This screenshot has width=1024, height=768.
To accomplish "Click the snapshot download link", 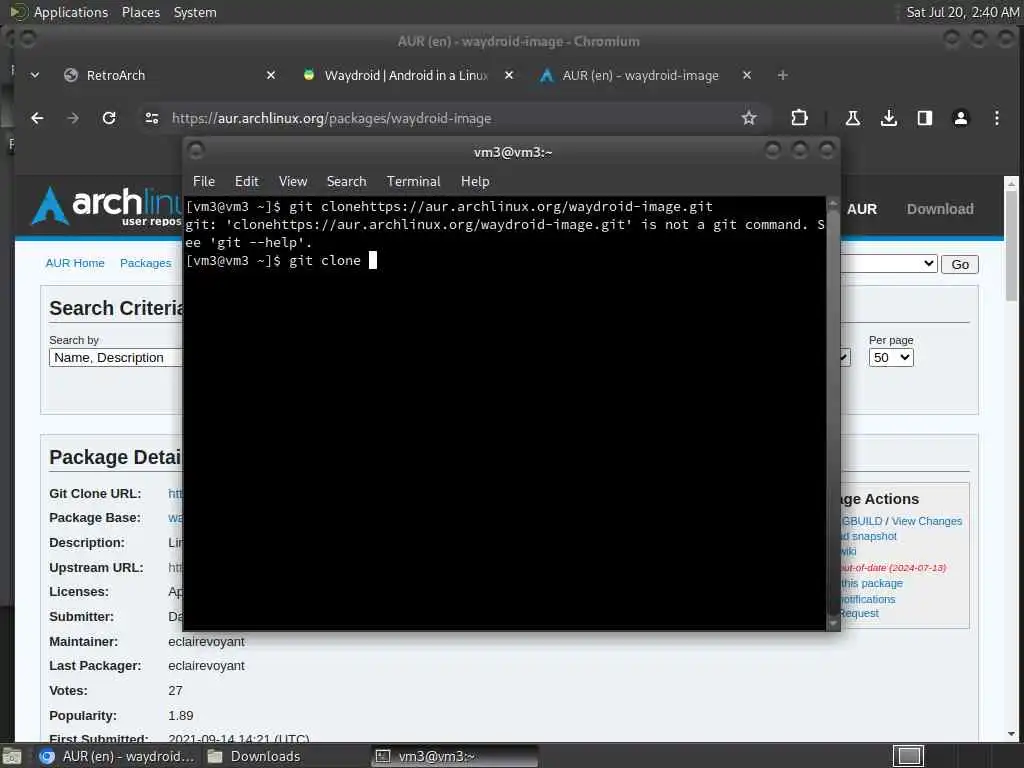I will (869, 536).
